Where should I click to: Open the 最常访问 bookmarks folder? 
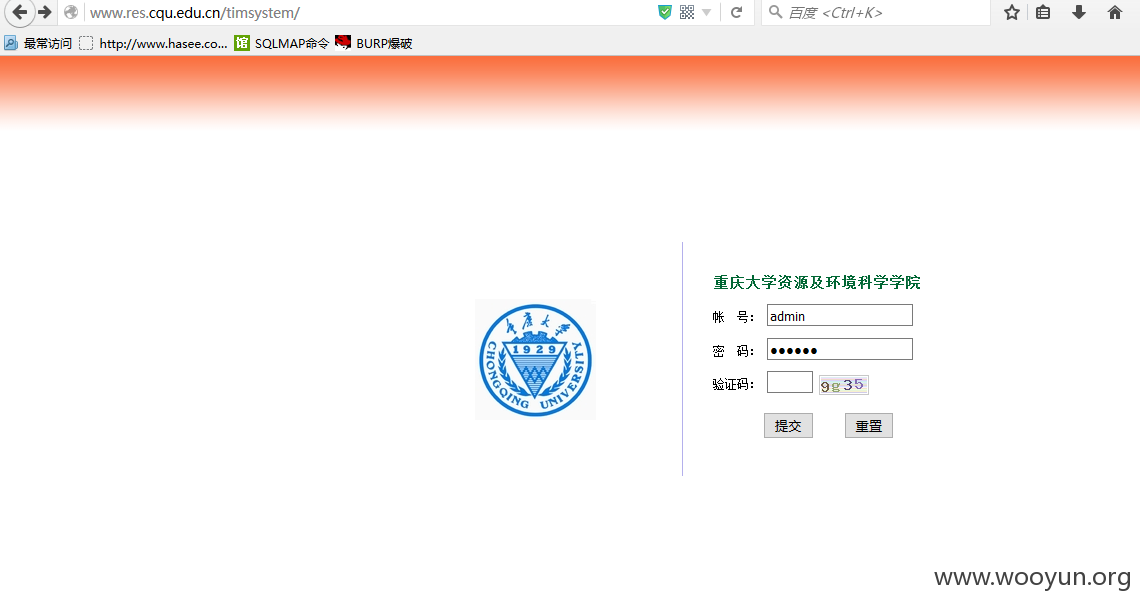[39, 44]
